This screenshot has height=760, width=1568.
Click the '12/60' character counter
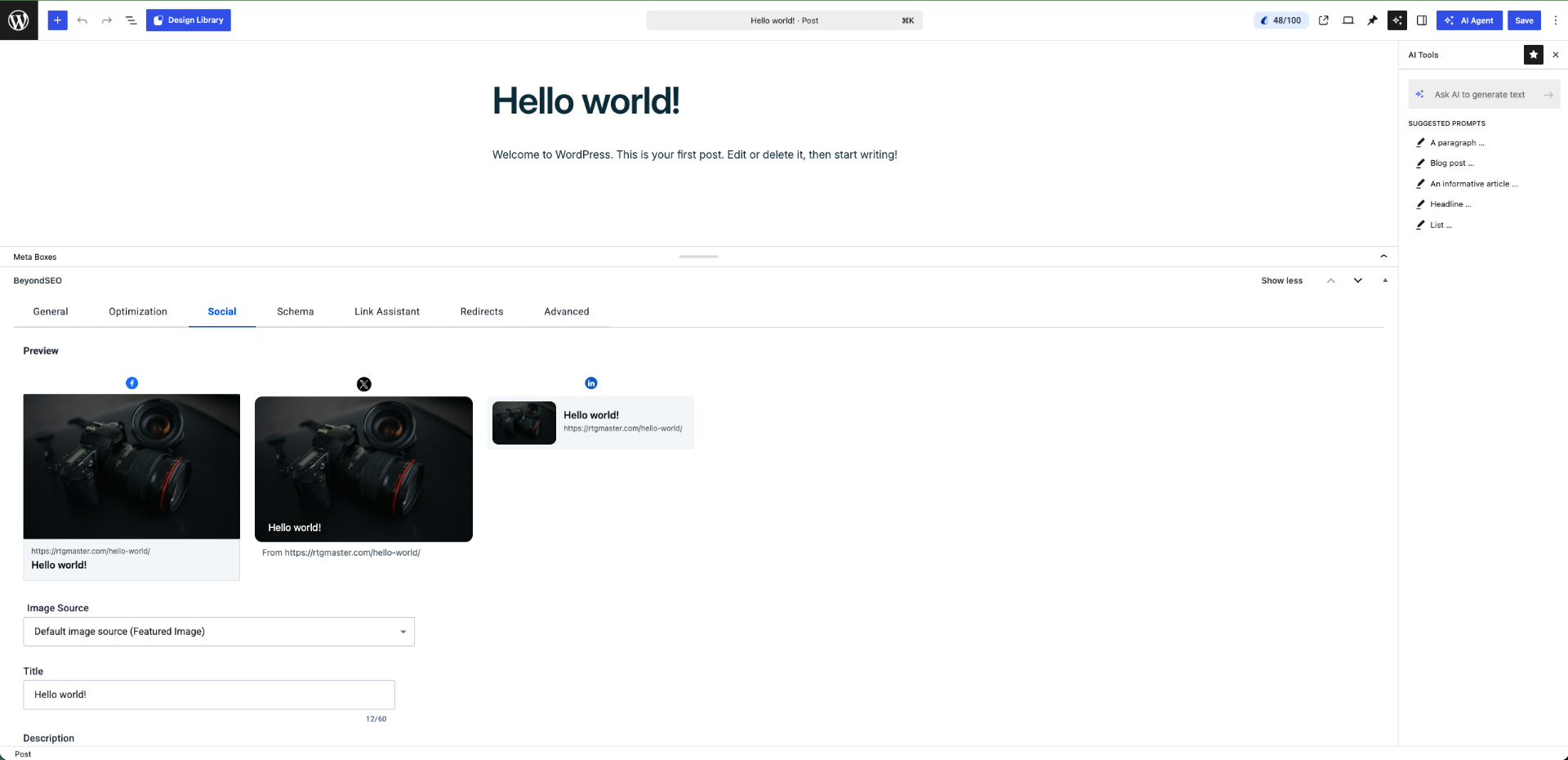click(376, 719)
